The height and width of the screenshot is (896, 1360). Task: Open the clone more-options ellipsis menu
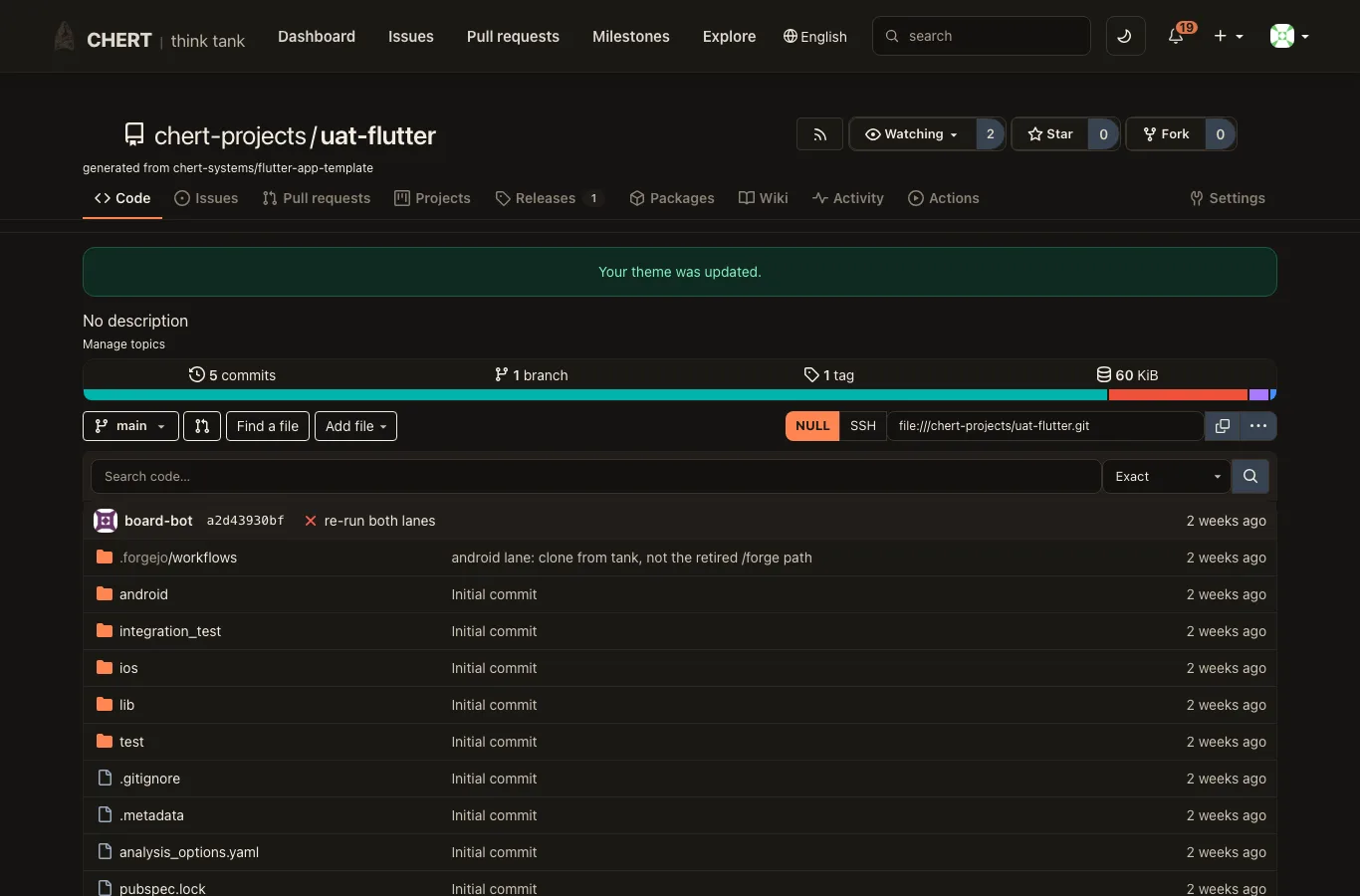tap(1258, 426)
